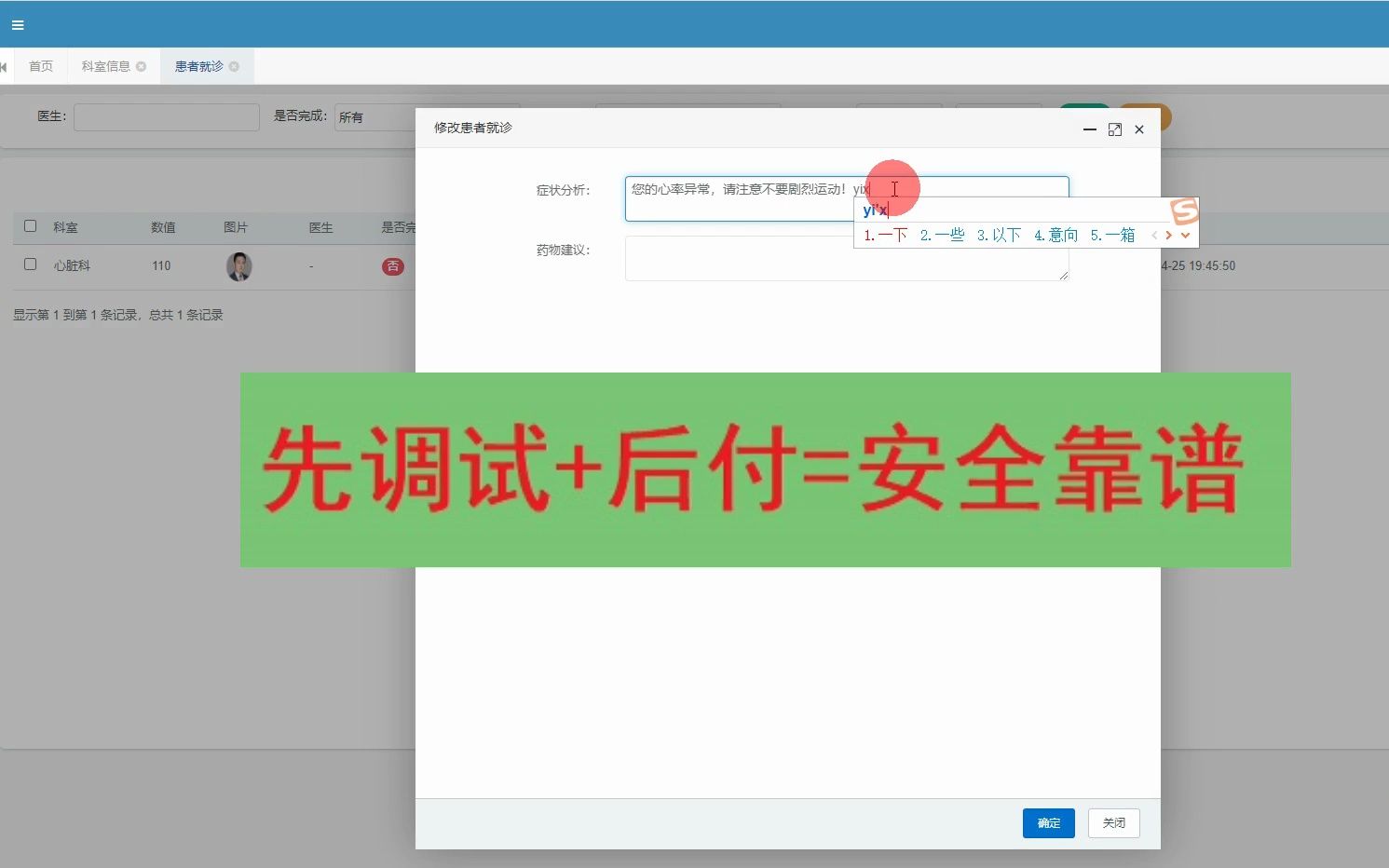Open the hamburger navigation menu
1389x868 pixels.
17,24
